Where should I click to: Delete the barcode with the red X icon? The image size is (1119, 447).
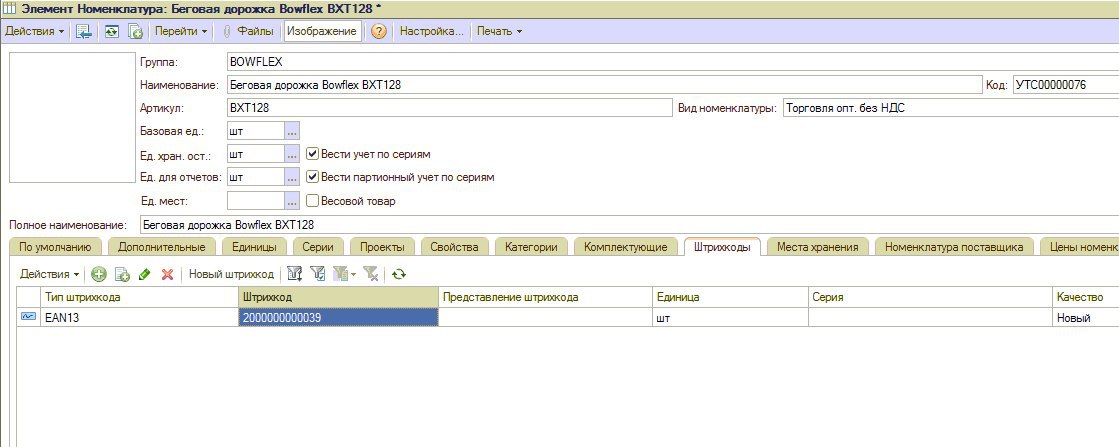168,274
